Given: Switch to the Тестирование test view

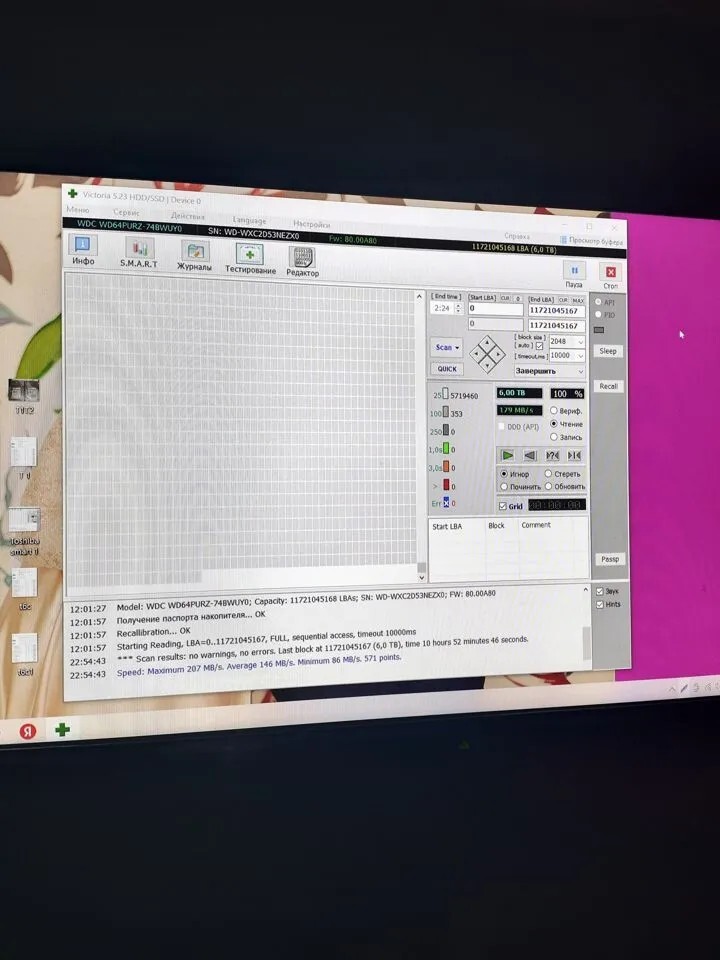Looking at the screenshot, I should 250,258.
